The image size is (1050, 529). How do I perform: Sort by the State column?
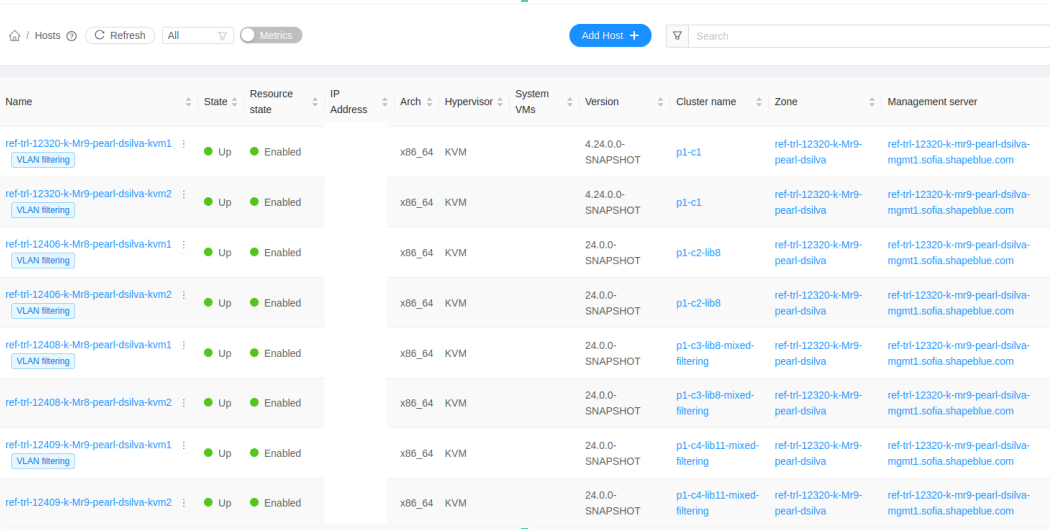coord(234,102)
